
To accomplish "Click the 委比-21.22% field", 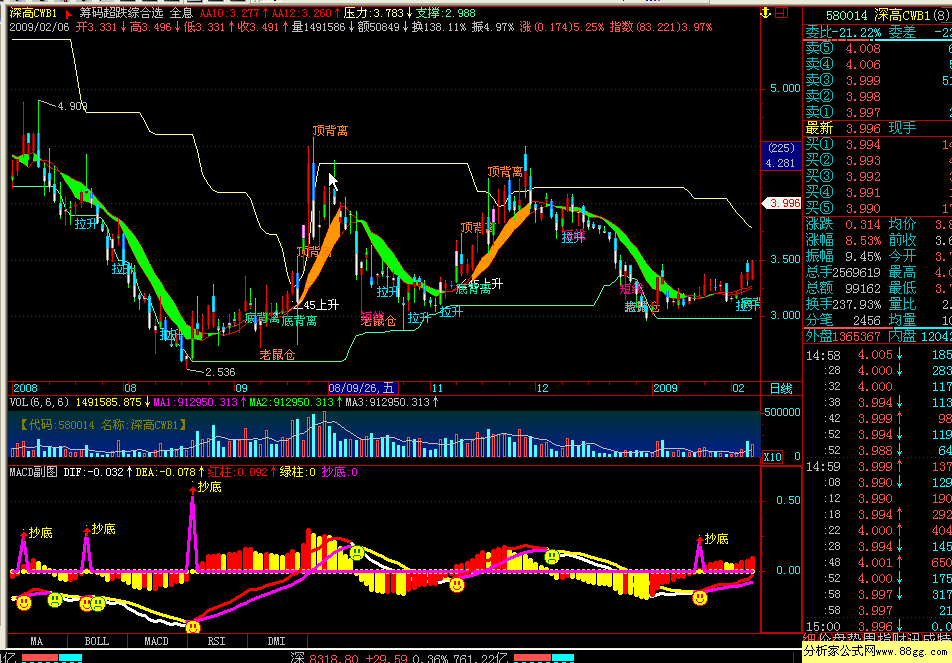I will click(844, 33).
